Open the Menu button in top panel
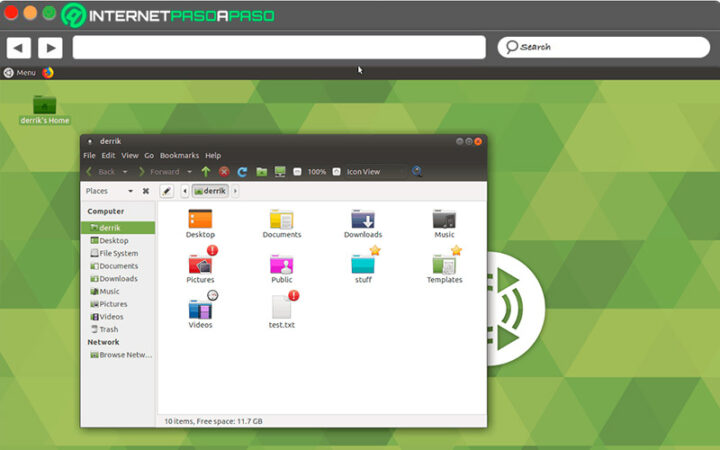Screen dimensions: 720x450 click(x=20, y=72)
